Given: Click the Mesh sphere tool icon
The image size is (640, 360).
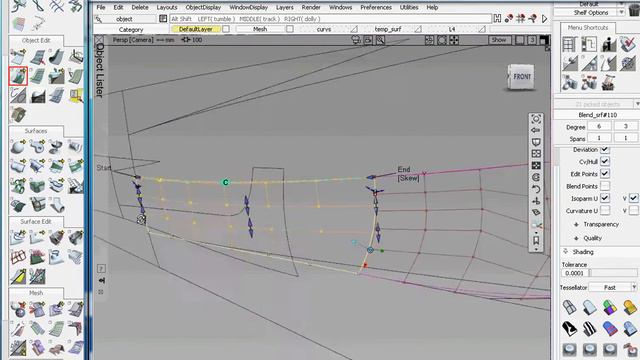Looking at the screenshot, I should coord(18,309).
